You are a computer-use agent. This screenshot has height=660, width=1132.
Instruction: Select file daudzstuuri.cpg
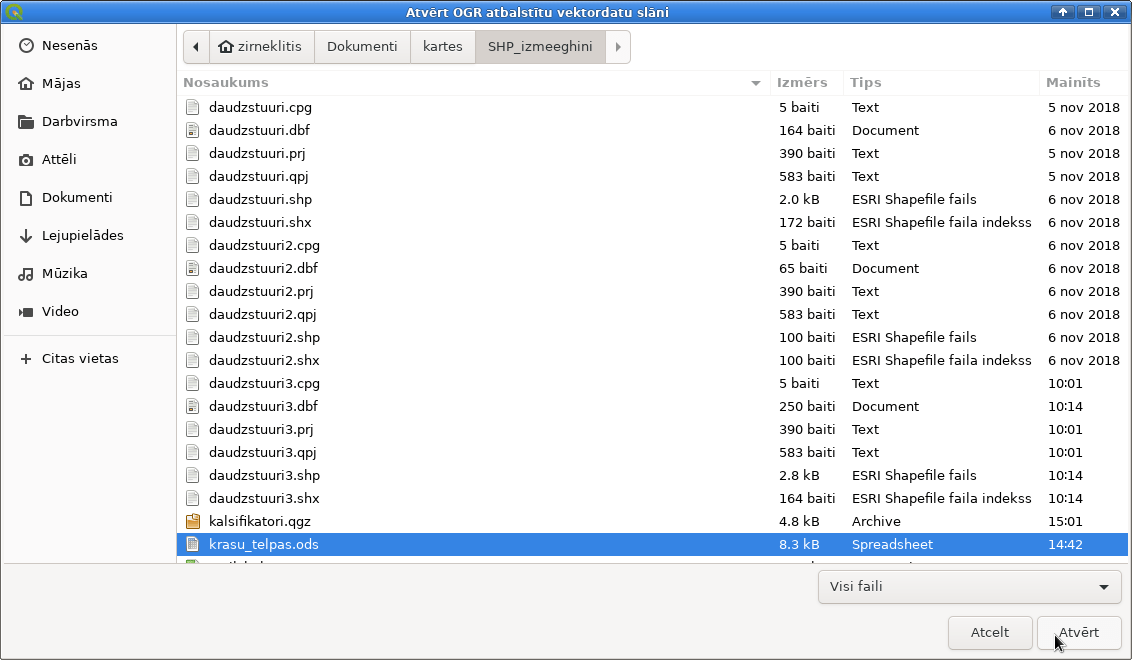[x=652, y=108]
